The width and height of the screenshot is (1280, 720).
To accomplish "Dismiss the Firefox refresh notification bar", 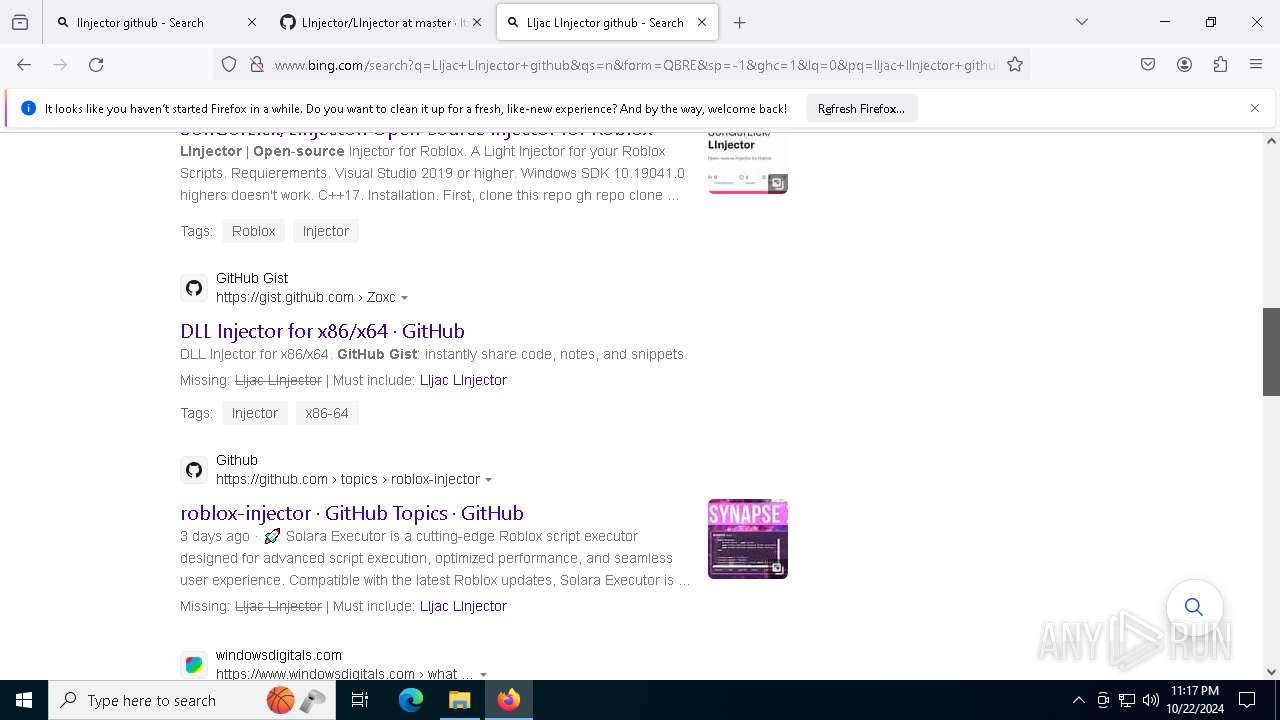I will [1255, 108].
